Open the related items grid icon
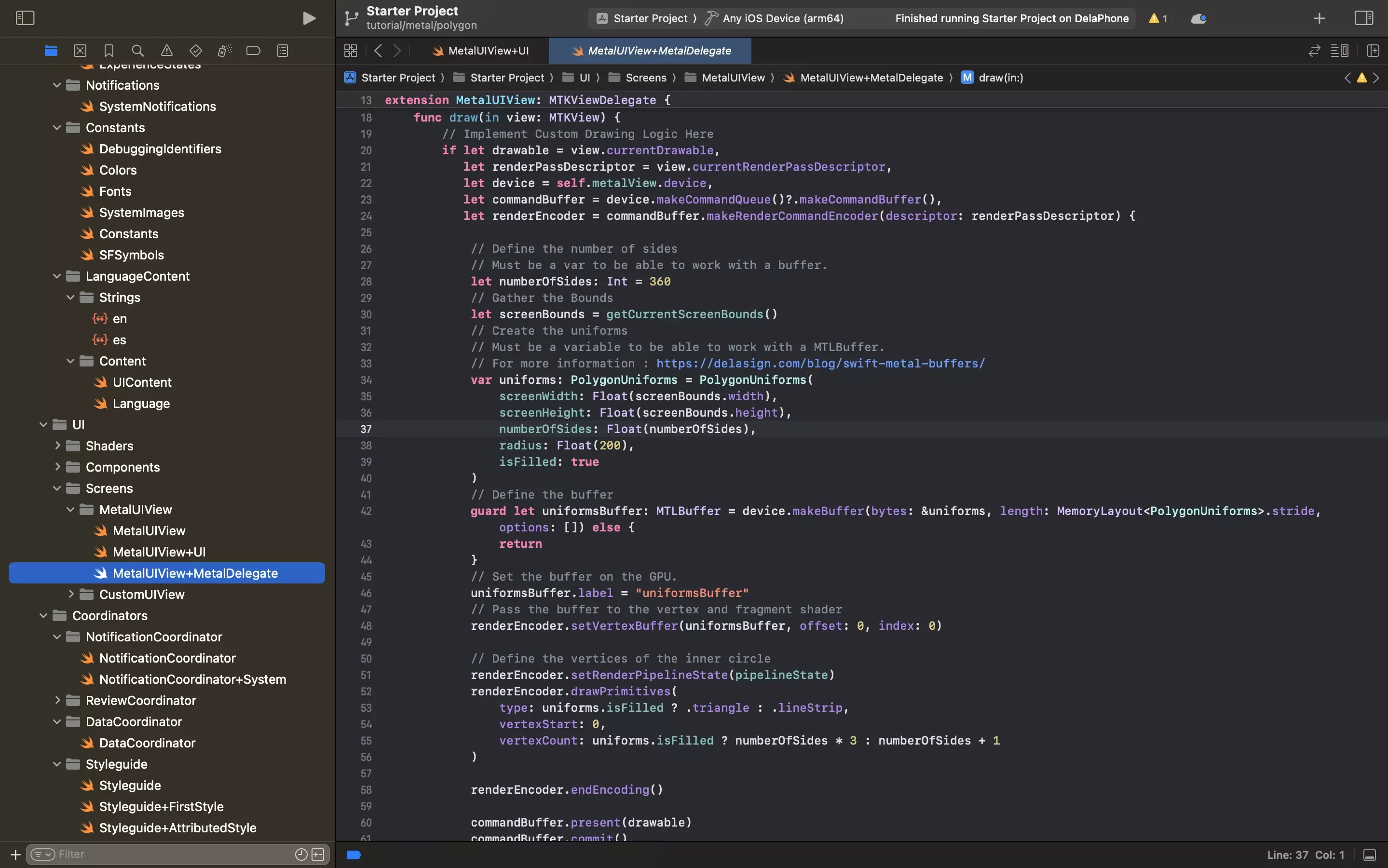 point(351,51)
